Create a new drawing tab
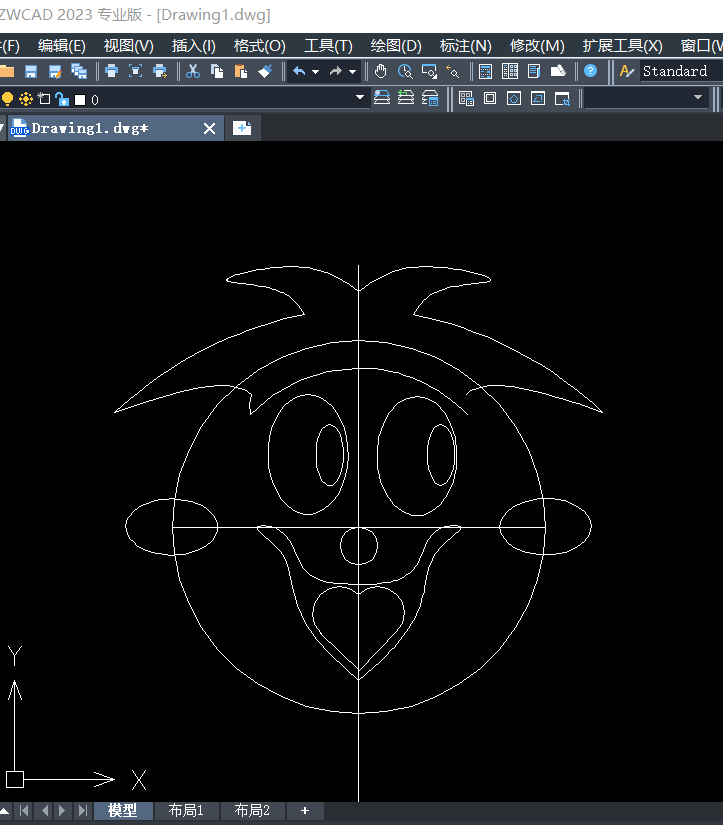The image size is (723, 825). (x=242, y=128)
